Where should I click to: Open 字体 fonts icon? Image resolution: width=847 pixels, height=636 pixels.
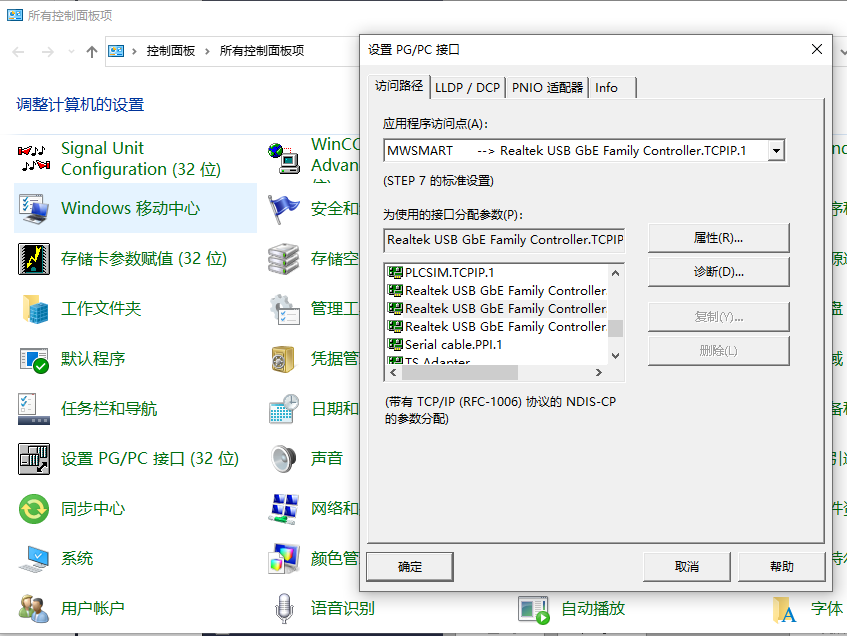coord(784,610)
